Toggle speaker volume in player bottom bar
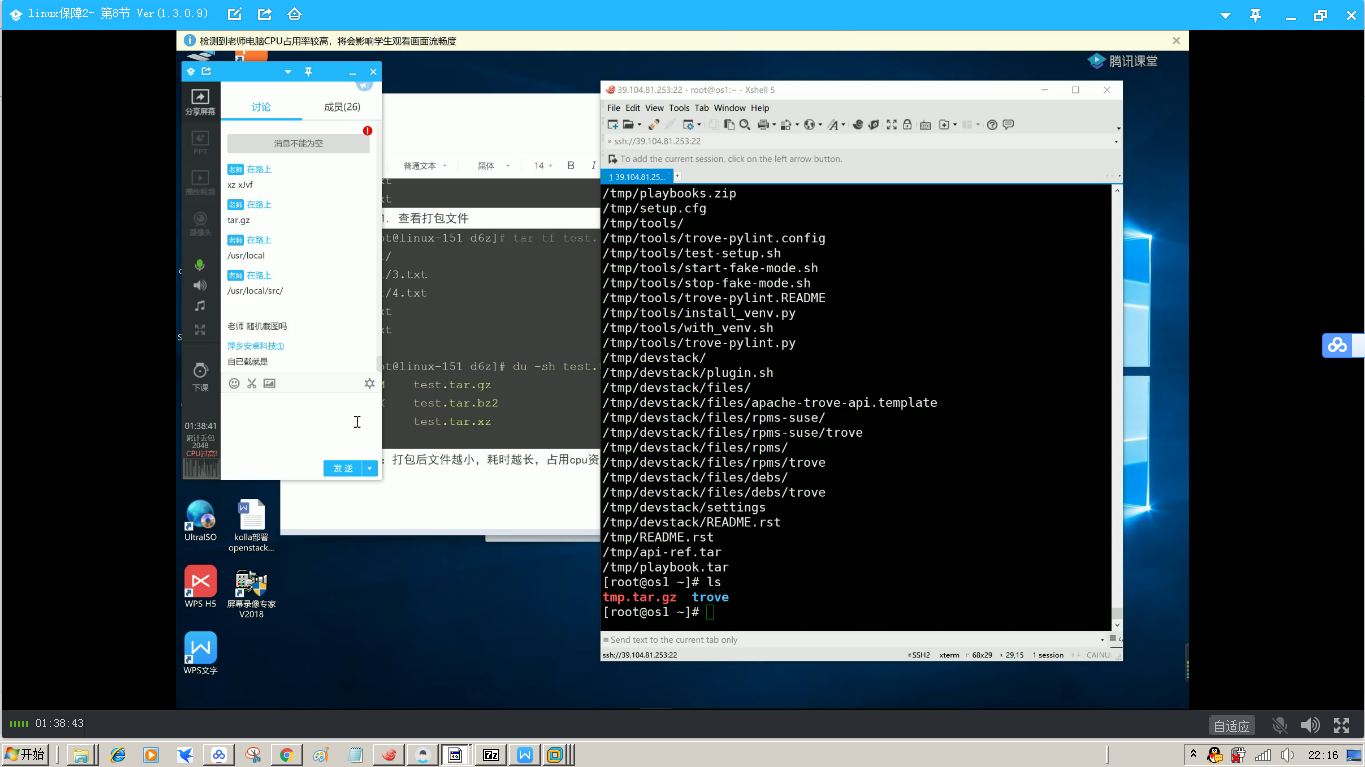 (x=1309, y=725)
